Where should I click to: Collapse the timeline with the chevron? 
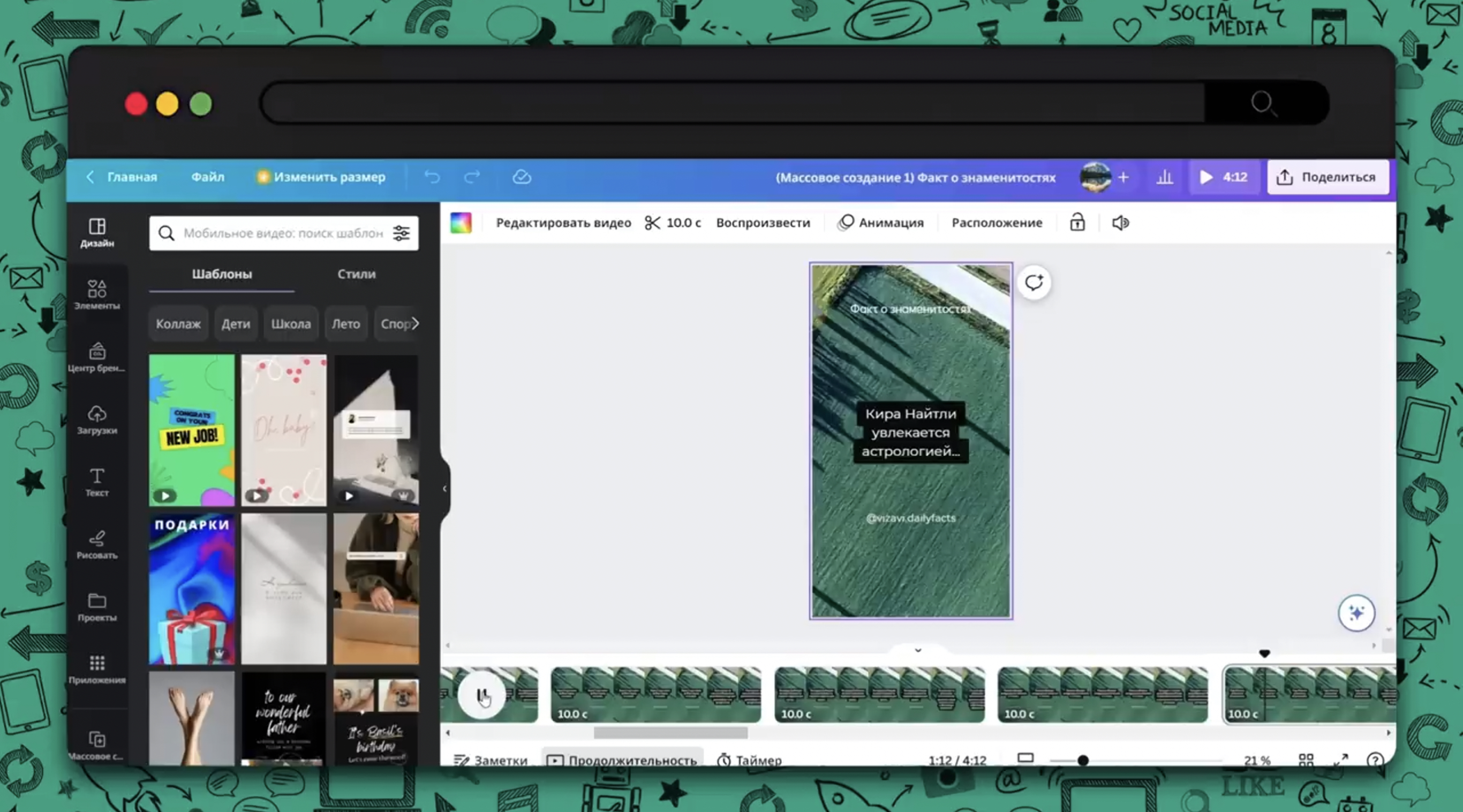(918, 650)
